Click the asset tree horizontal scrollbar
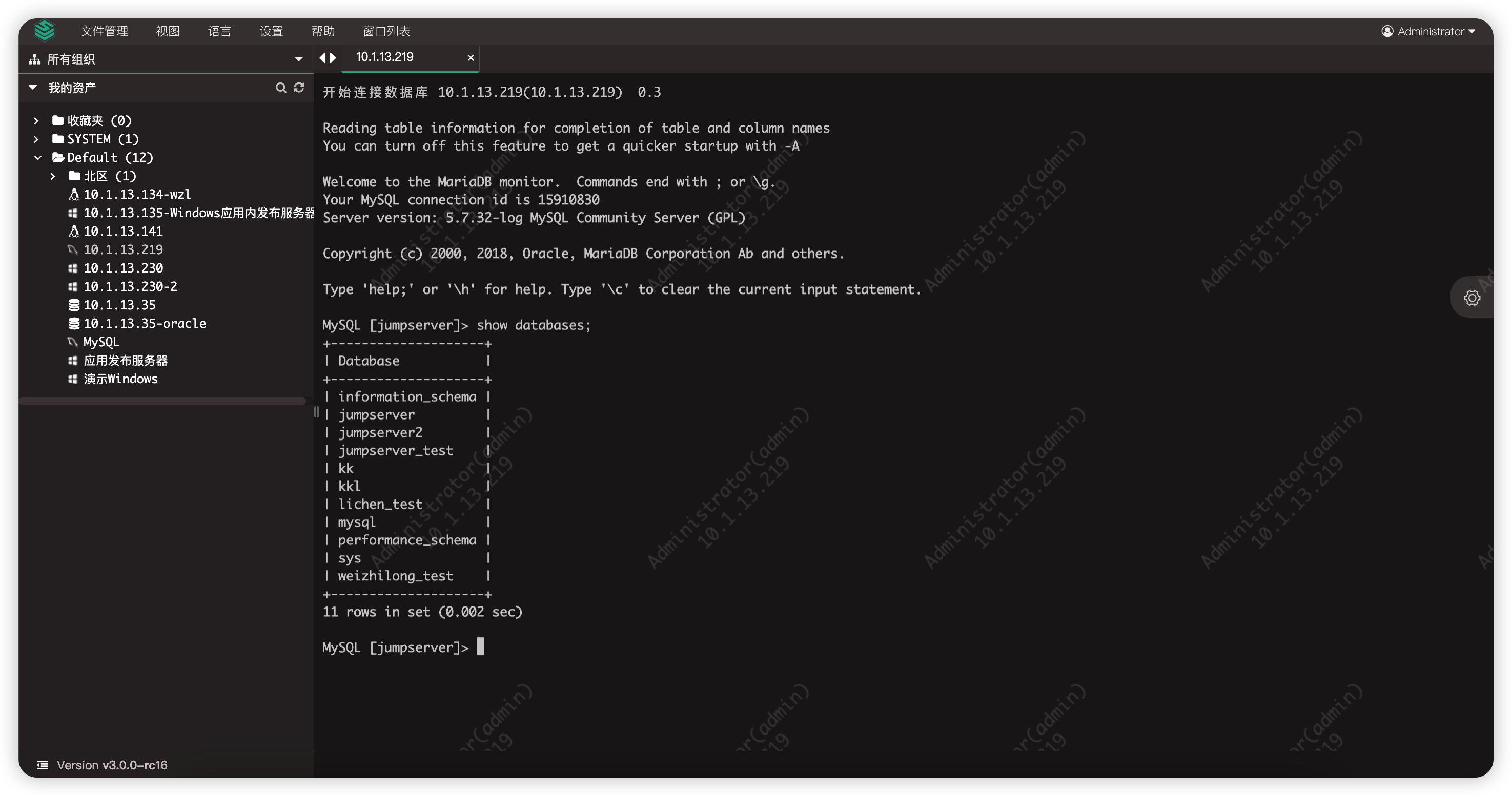The image size is (1512, 796). tap(162, 401)
